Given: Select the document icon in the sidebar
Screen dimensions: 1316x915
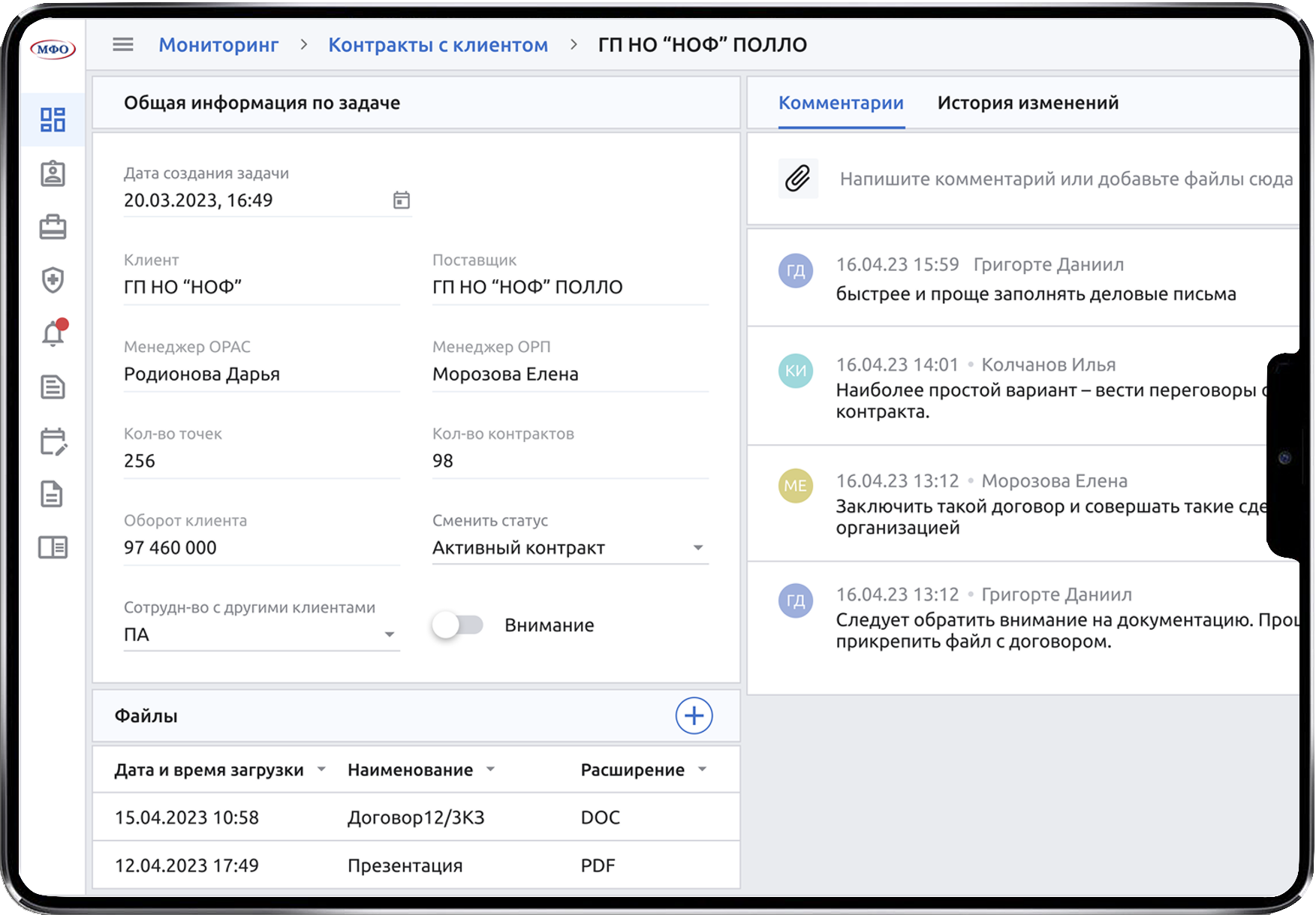Looking at the screenshot, I should (x=54, y=387).
